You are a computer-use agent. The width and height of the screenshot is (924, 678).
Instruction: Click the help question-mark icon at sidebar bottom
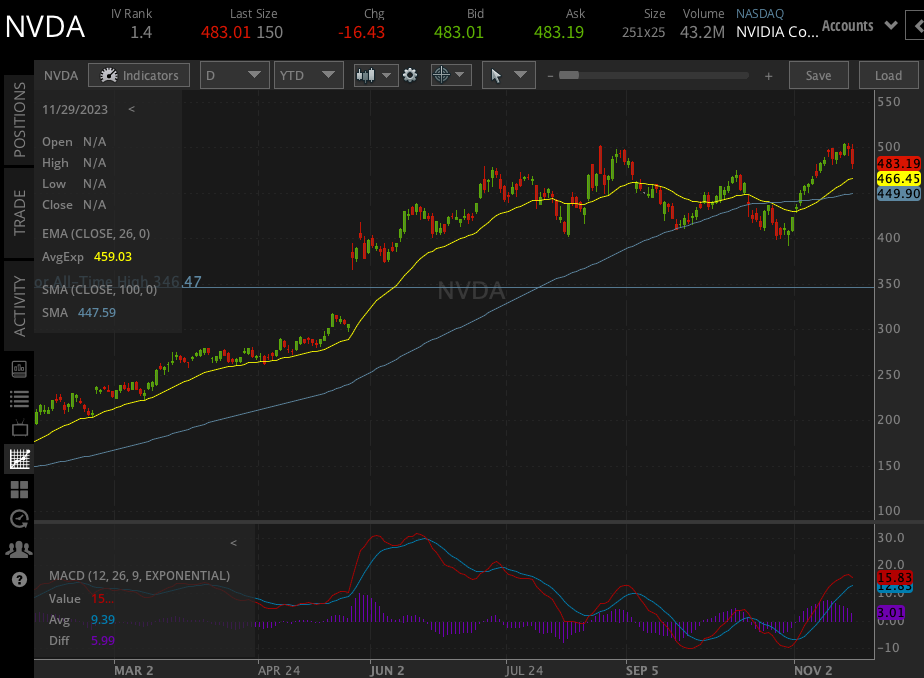(x=18, y=579)
